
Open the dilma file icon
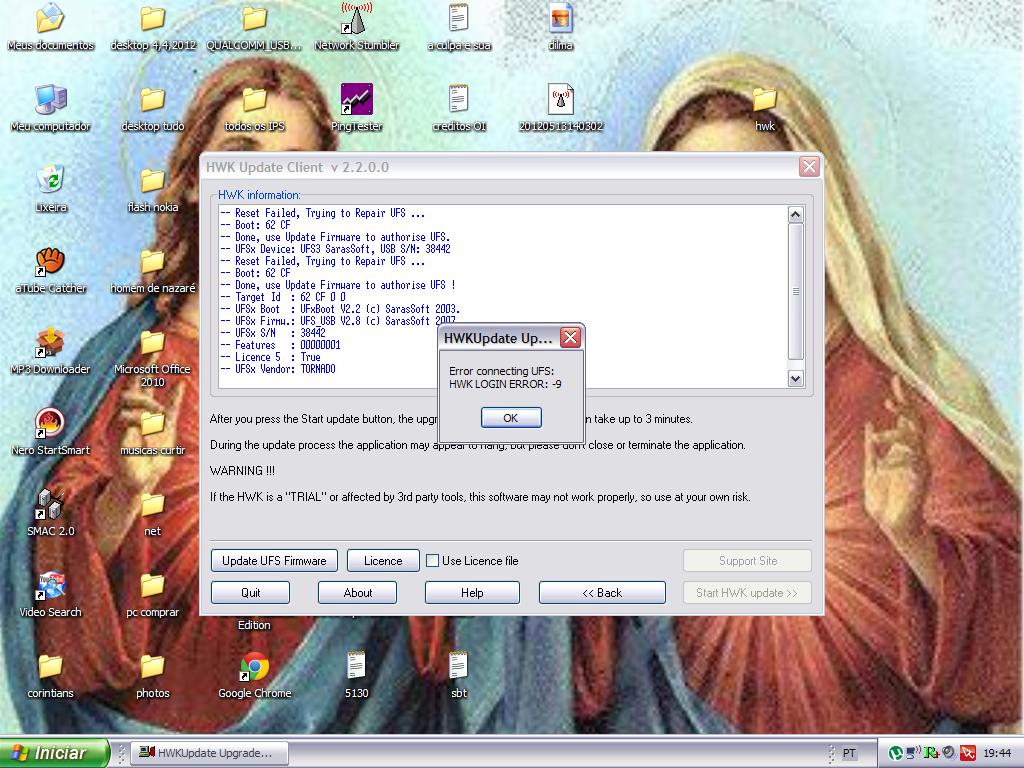tap(560, 28)
